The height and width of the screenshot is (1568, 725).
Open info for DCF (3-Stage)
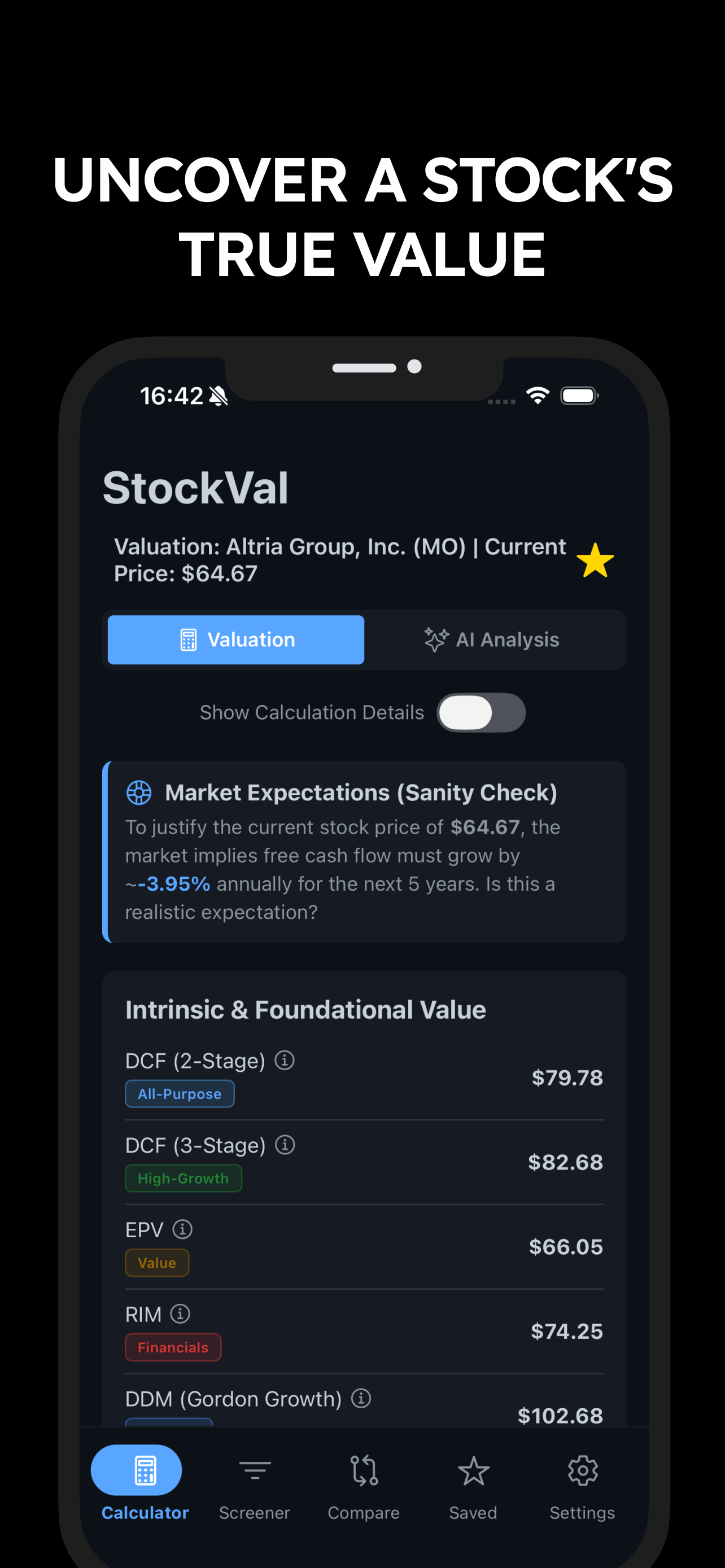(285, 1145)
